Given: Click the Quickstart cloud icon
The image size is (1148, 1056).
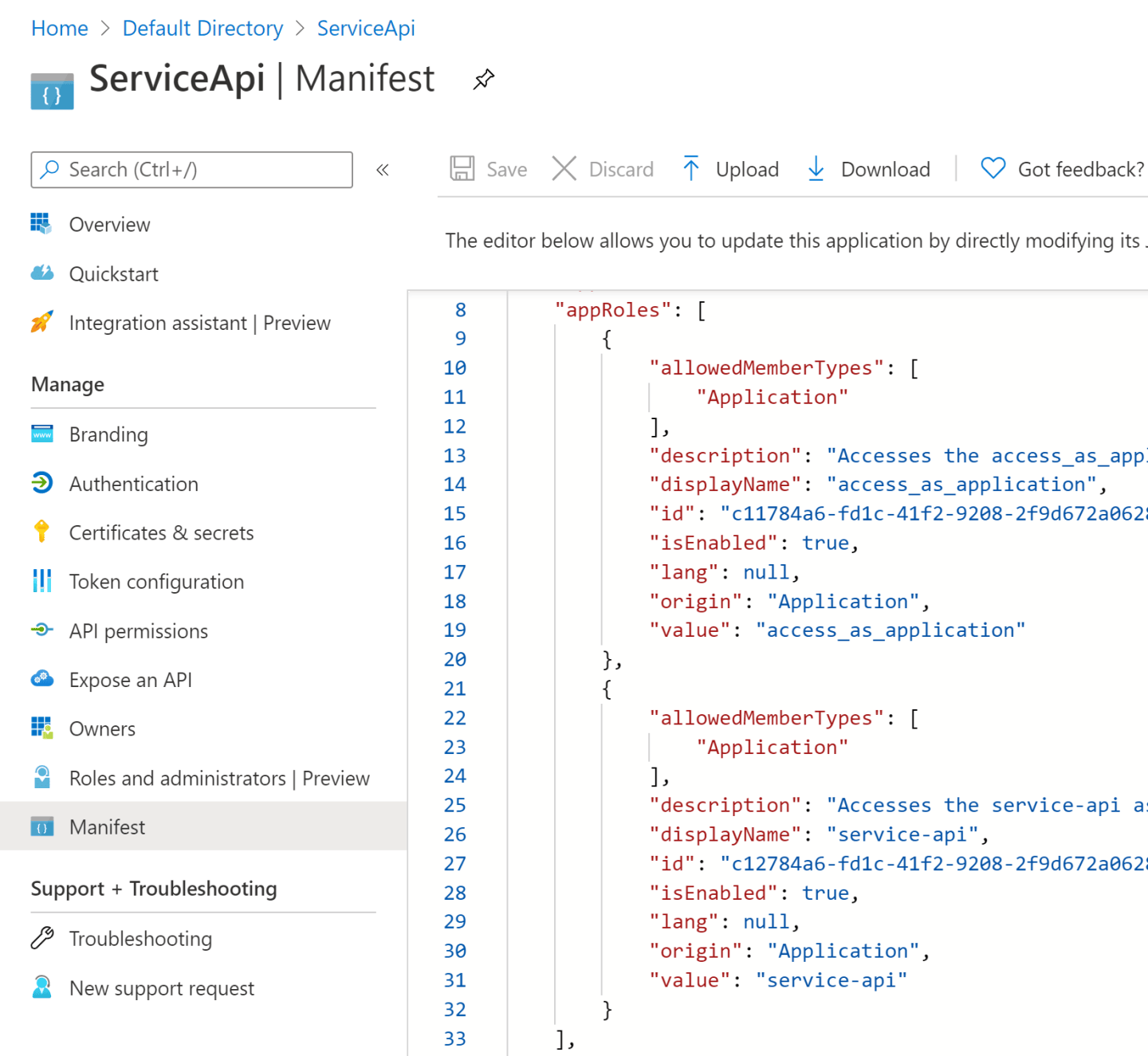Looking at the screenshot, I should [41, 273].
